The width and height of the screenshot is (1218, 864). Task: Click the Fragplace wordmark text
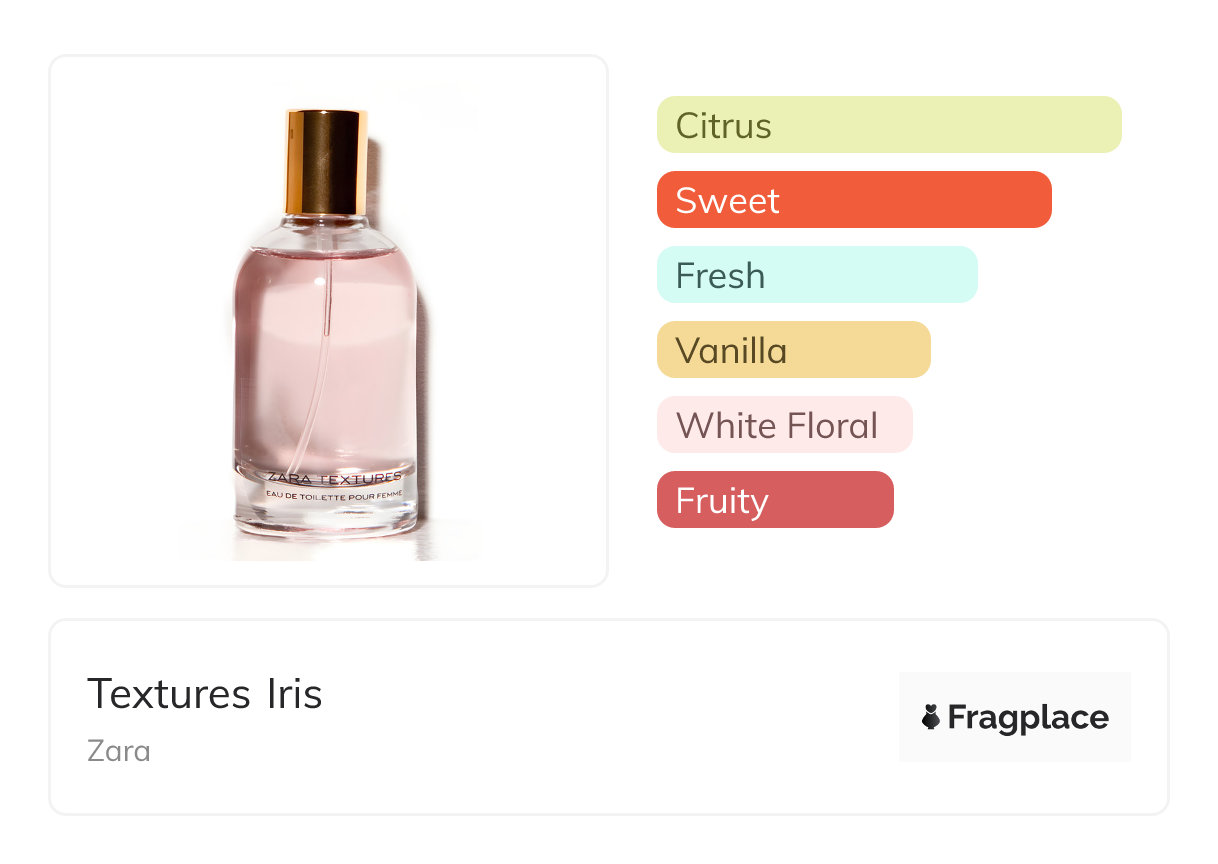coord(1028,718)
